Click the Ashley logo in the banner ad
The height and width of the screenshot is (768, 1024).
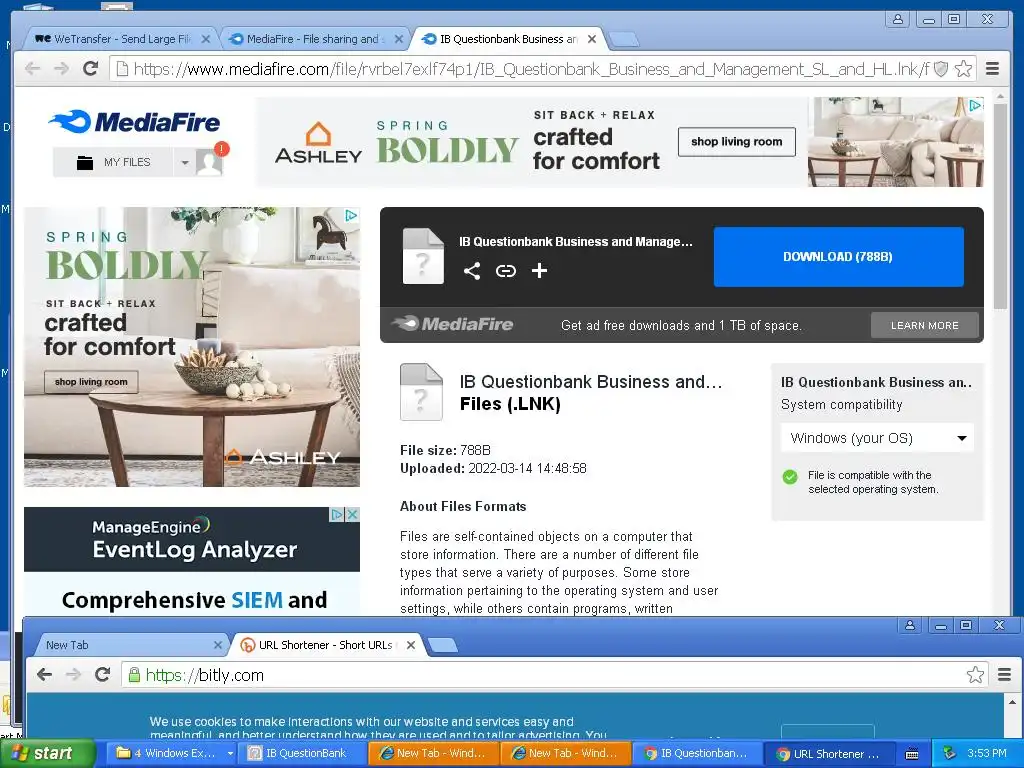[x=319, y=143]
